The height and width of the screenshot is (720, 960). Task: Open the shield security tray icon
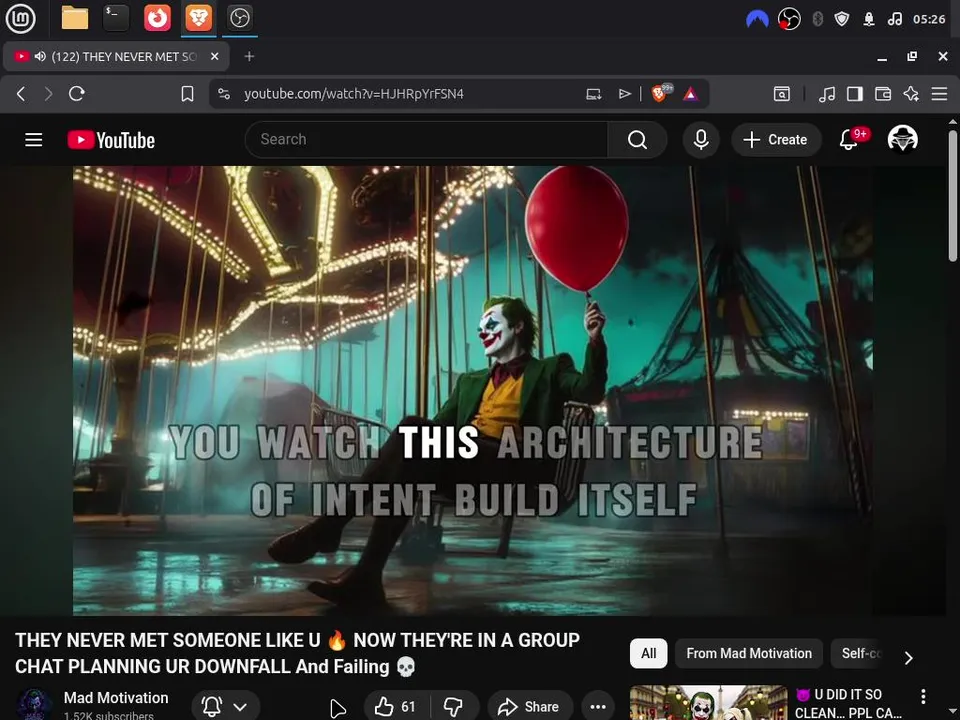pyautogui.click(x=842, y=19)
